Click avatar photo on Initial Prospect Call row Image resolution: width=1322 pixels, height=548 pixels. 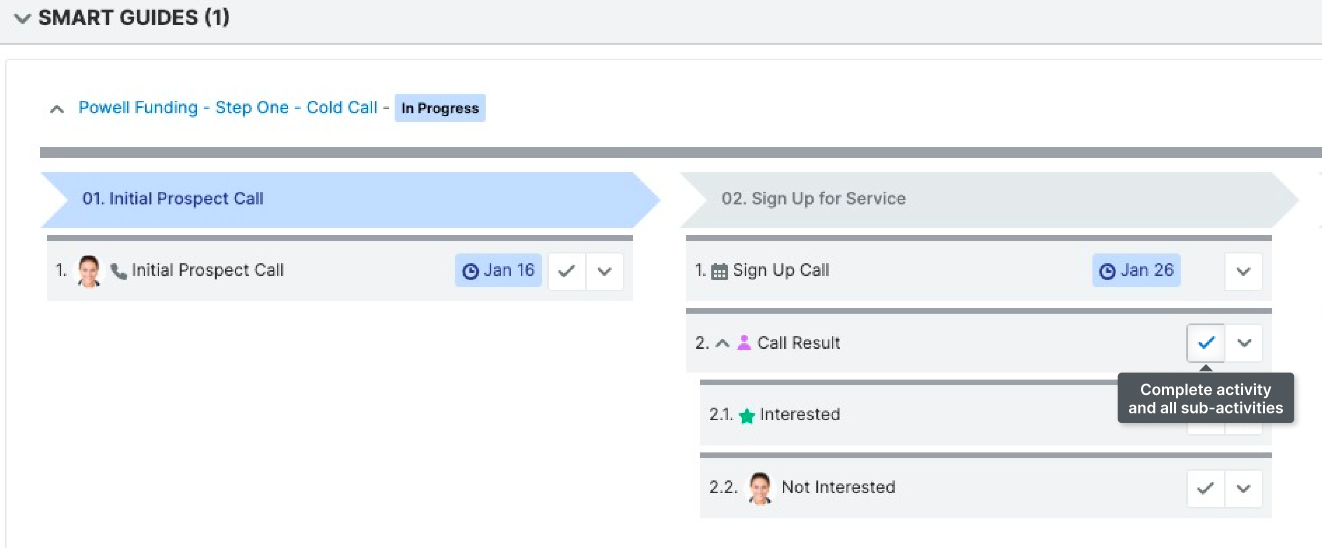(89, 271)
